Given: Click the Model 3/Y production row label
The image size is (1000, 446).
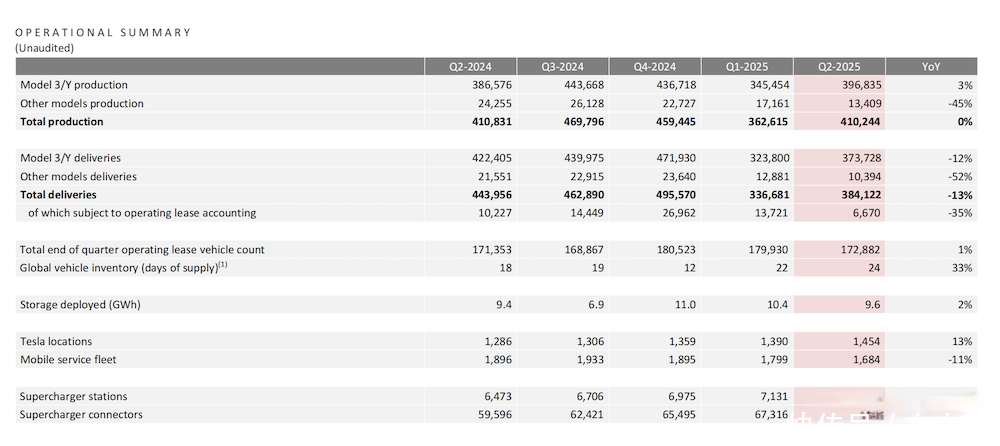Looking at the screenshot, I should coord(74,86).
